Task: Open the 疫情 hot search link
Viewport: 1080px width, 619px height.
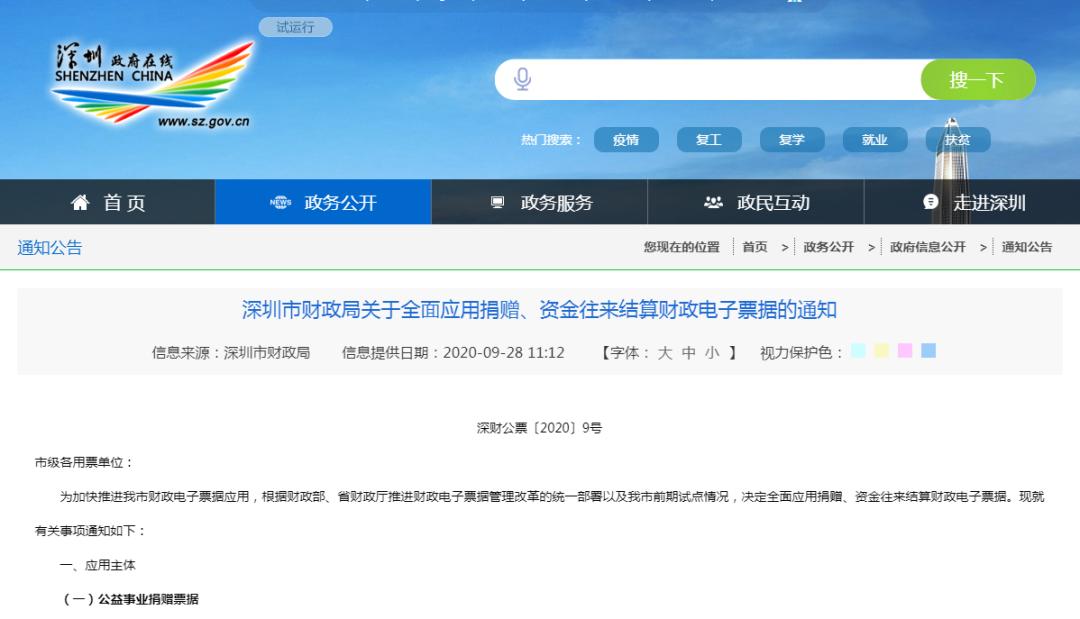Action: (x=627, y=140)
